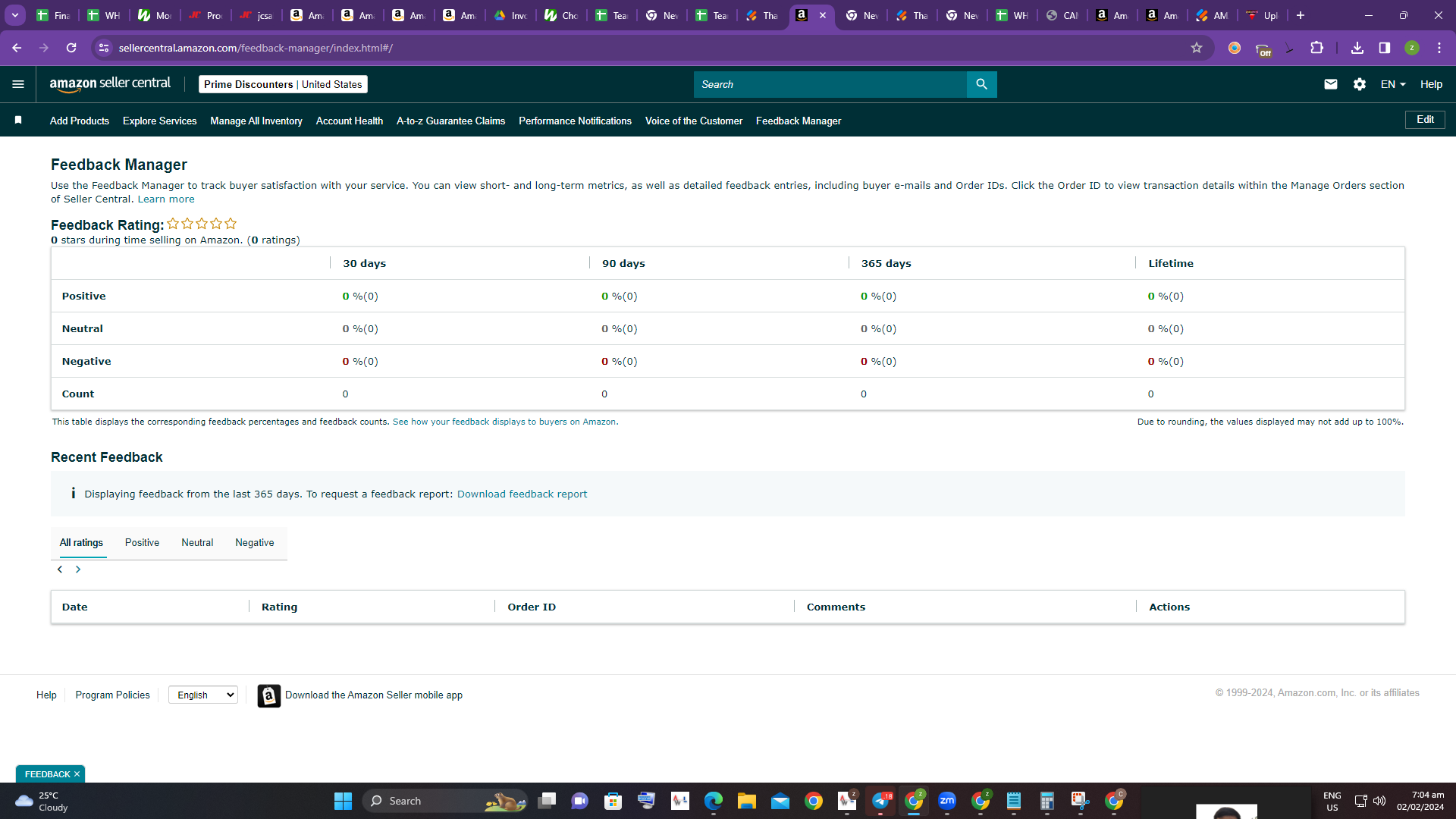
Task: Open the Windows Start menu
Action: coord(343,801)
